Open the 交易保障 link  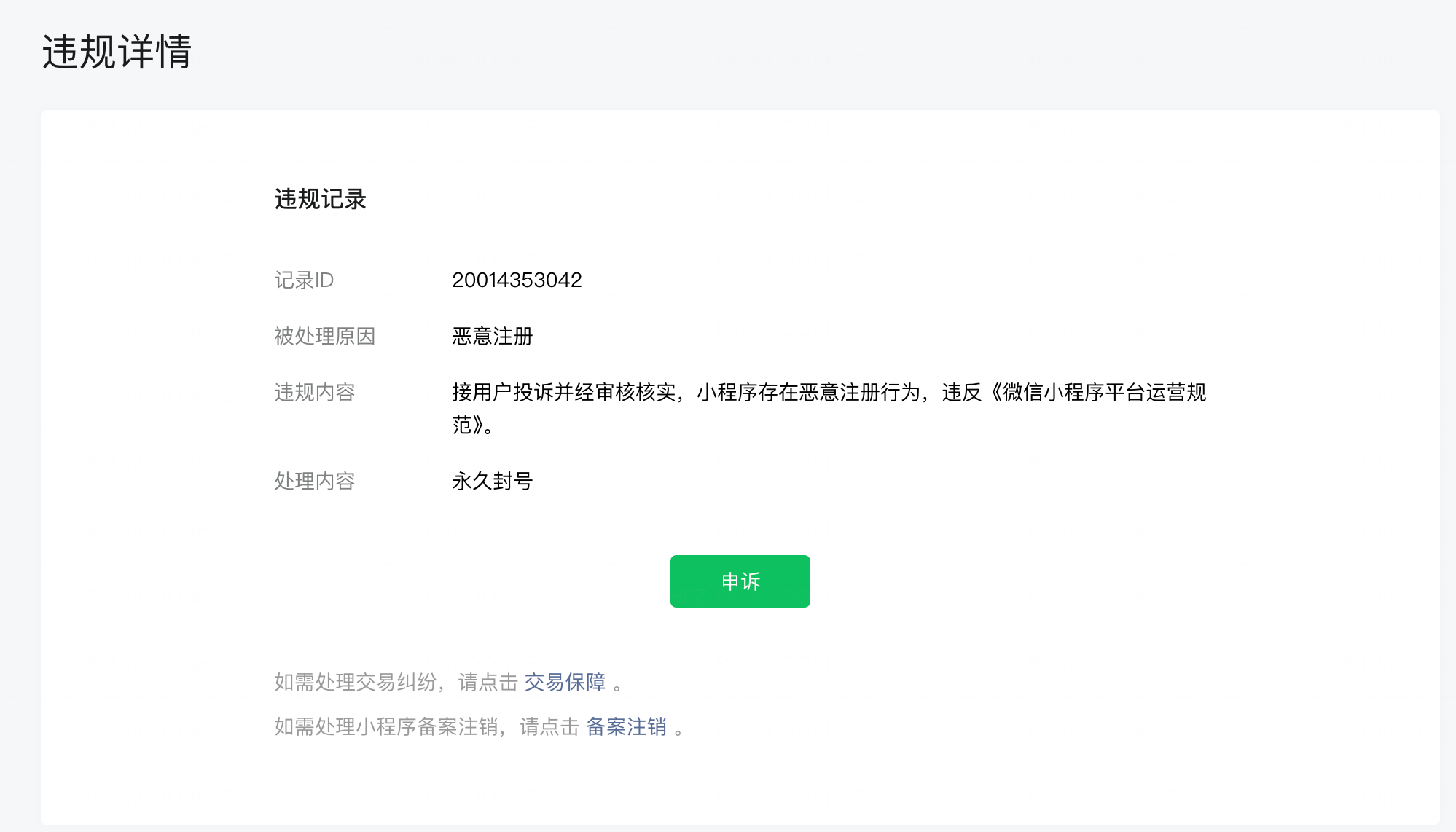pos(565,683)
